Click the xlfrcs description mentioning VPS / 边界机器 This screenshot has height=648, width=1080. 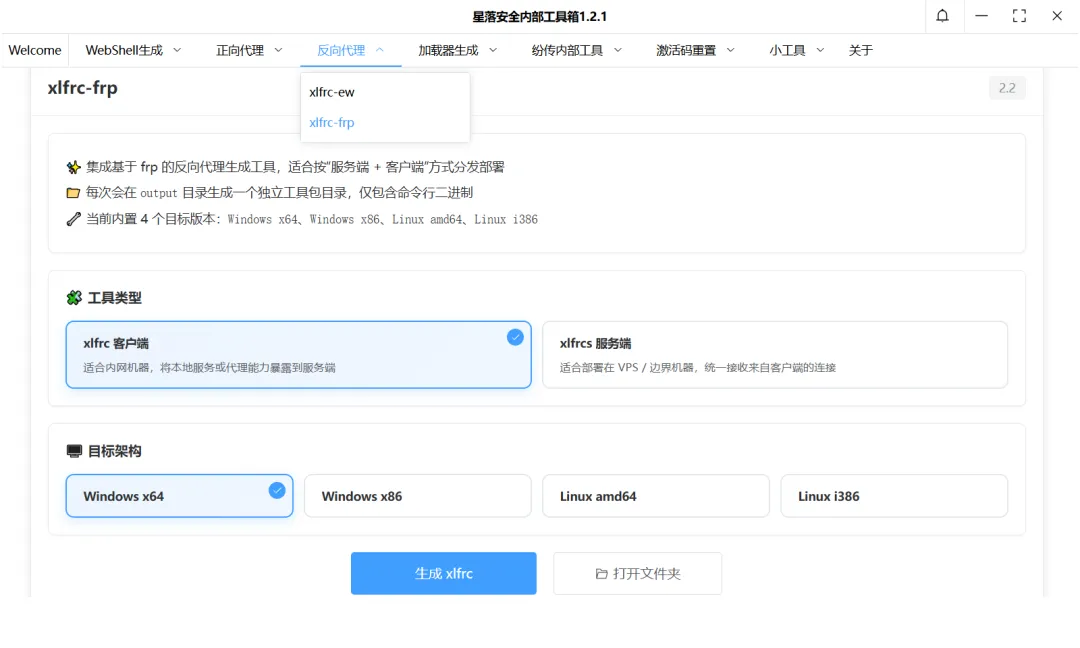point(698,368)
